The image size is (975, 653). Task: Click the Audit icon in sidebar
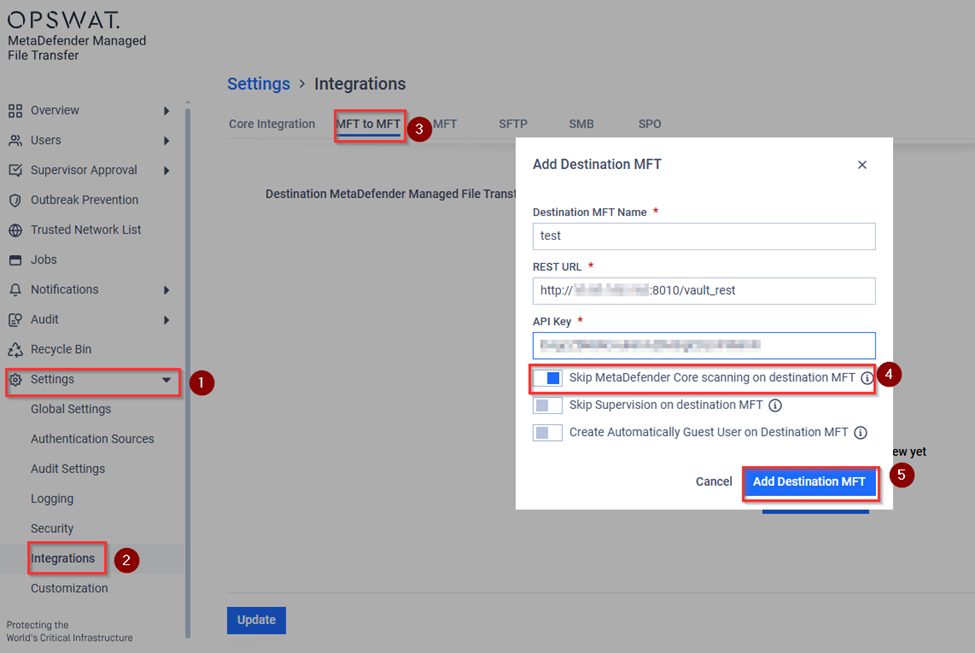click(16, 320)
